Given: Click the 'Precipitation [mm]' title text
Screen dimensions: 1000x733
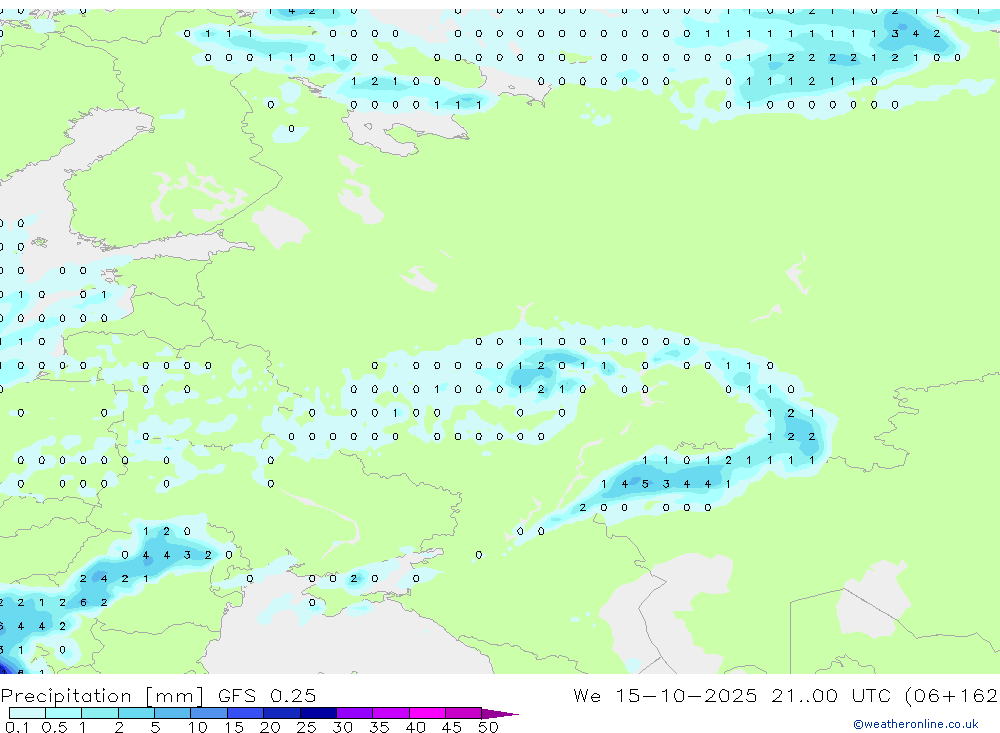Looking at the screenshot, I should (103, 695).
